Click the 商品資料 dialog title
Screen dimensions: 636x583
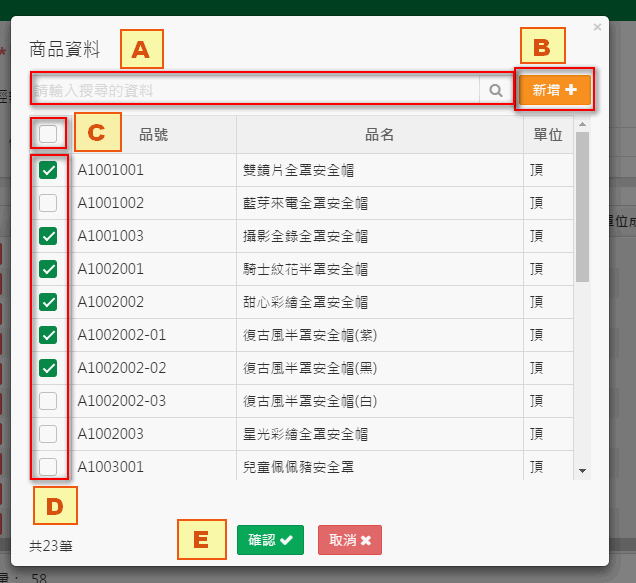pyautogui.click(x=64, y=49)
